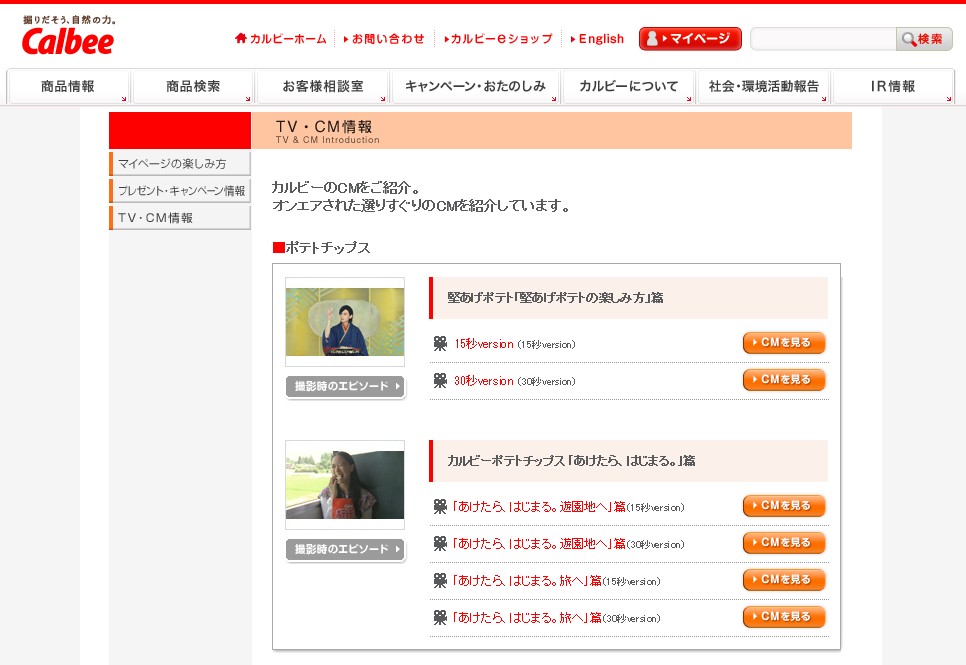The height and width of the screenshot is (665, 966).
Task: Open 「あけたら、はじまる。遊園地へ」篇 15秒 link
Action: pos(539,507)
